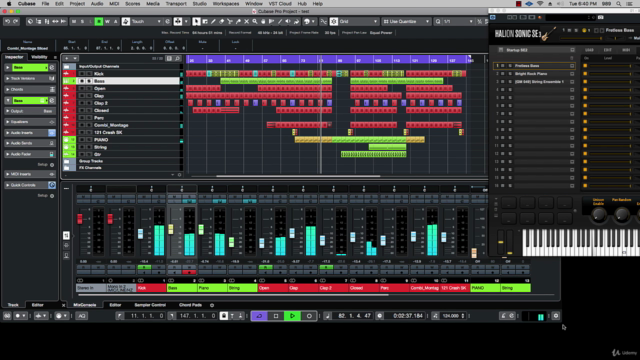Select the Split scissors tool
This screenshot has height=360, width=640.
[230, 21]
